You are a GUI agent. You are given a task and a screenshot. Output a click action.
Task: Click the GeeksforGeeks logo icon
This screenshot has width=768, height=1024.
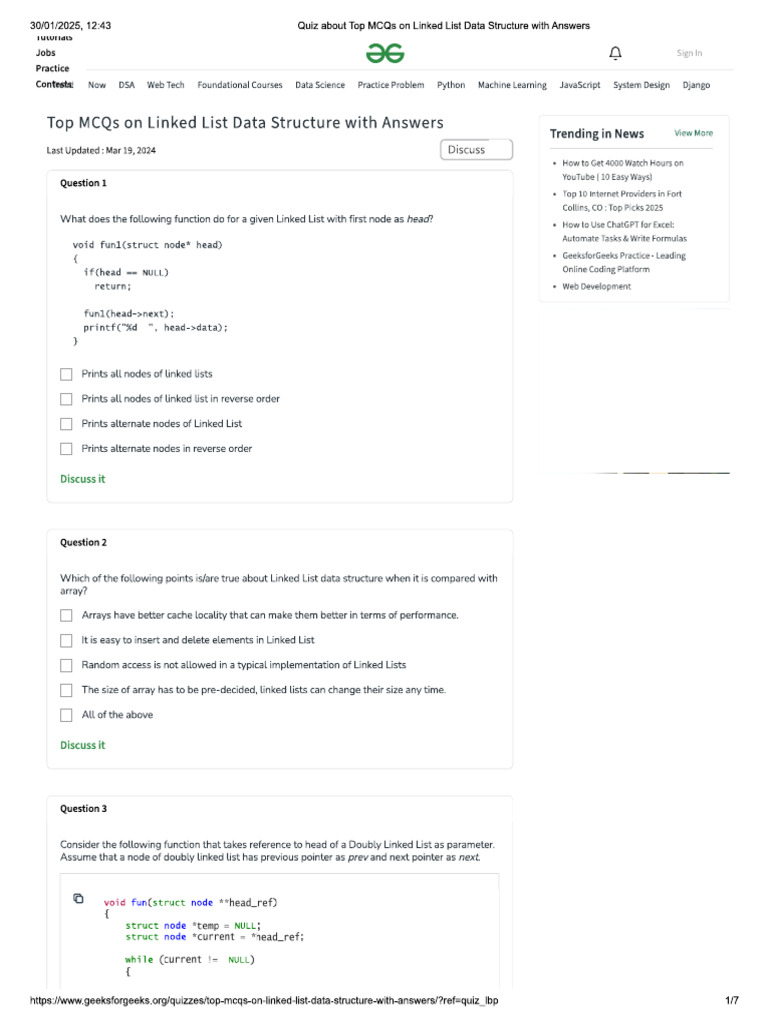point(384,53)
